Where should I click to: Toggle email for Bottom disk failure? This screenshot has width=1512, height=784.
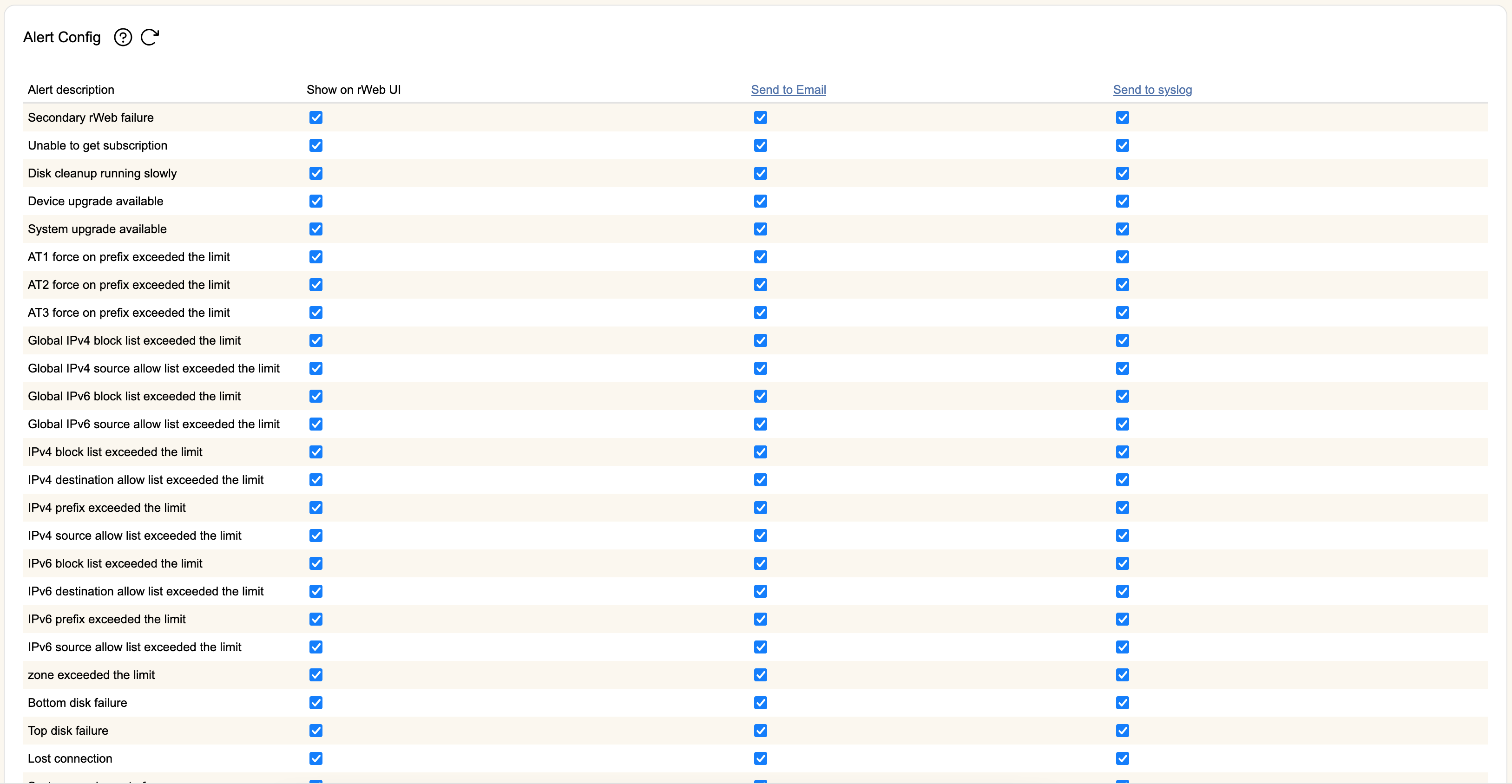[761, 703]
